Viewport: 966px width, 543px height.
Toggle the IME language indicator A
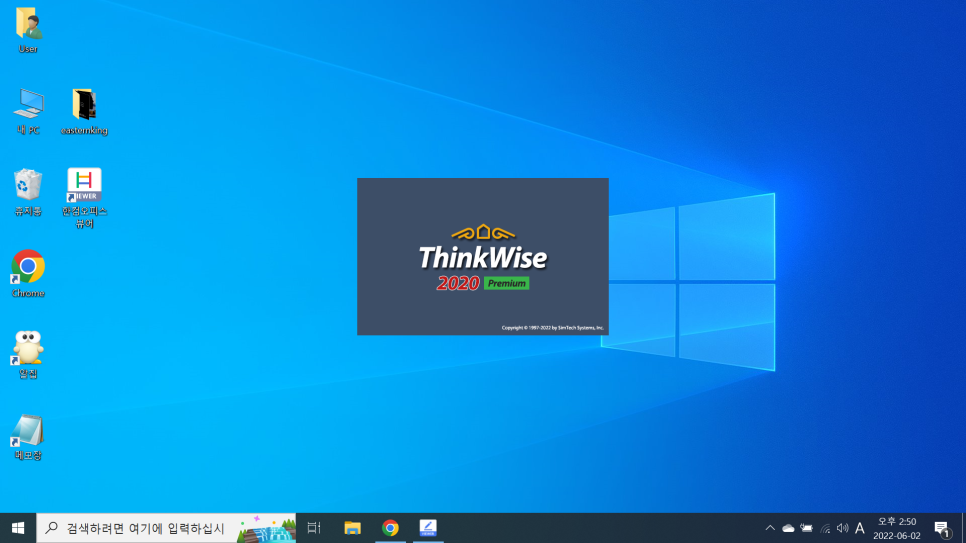(x=860, y=528)
